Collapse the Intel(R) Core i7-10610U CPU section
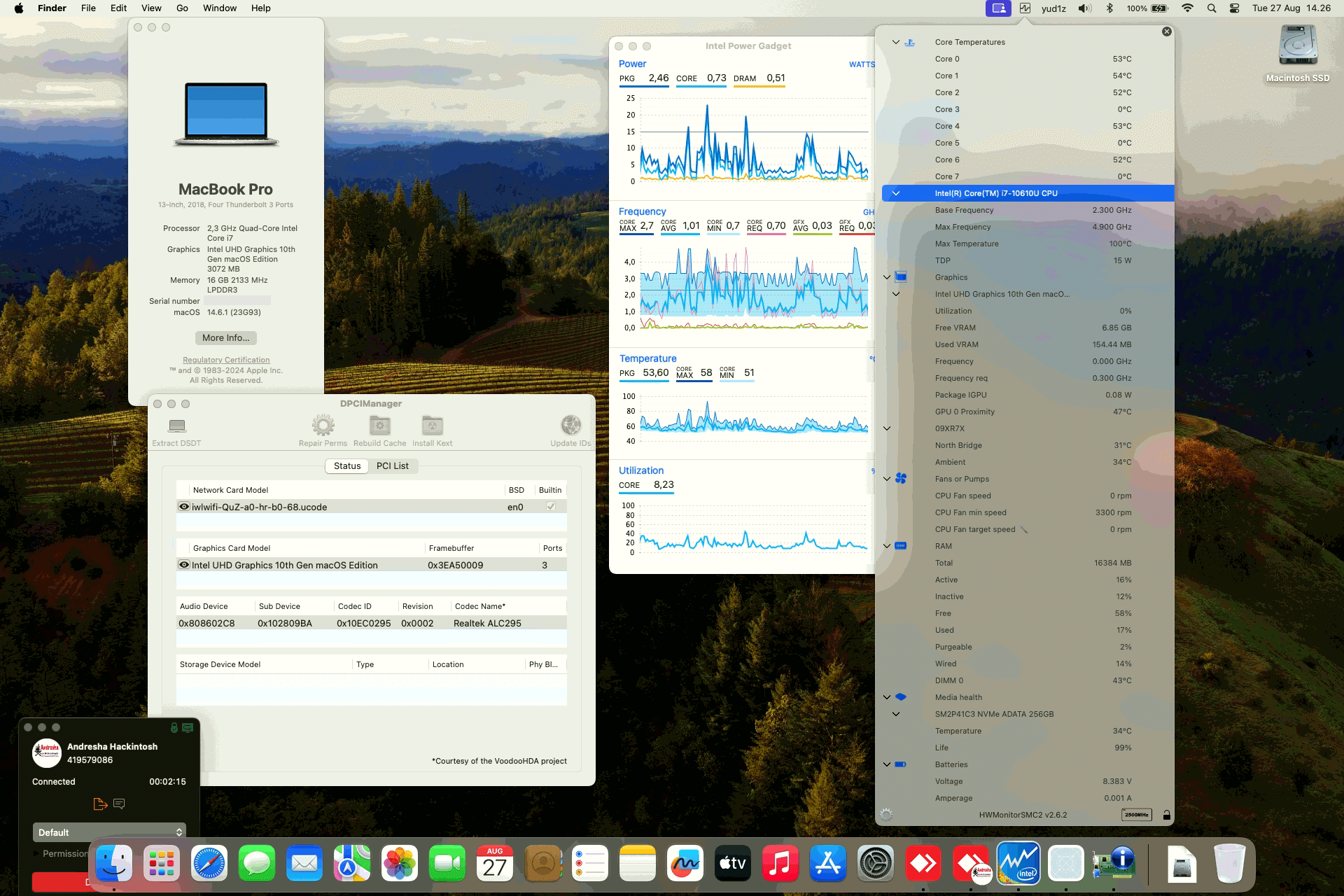Screen dimensions: 1344x896 click(895, 193)
